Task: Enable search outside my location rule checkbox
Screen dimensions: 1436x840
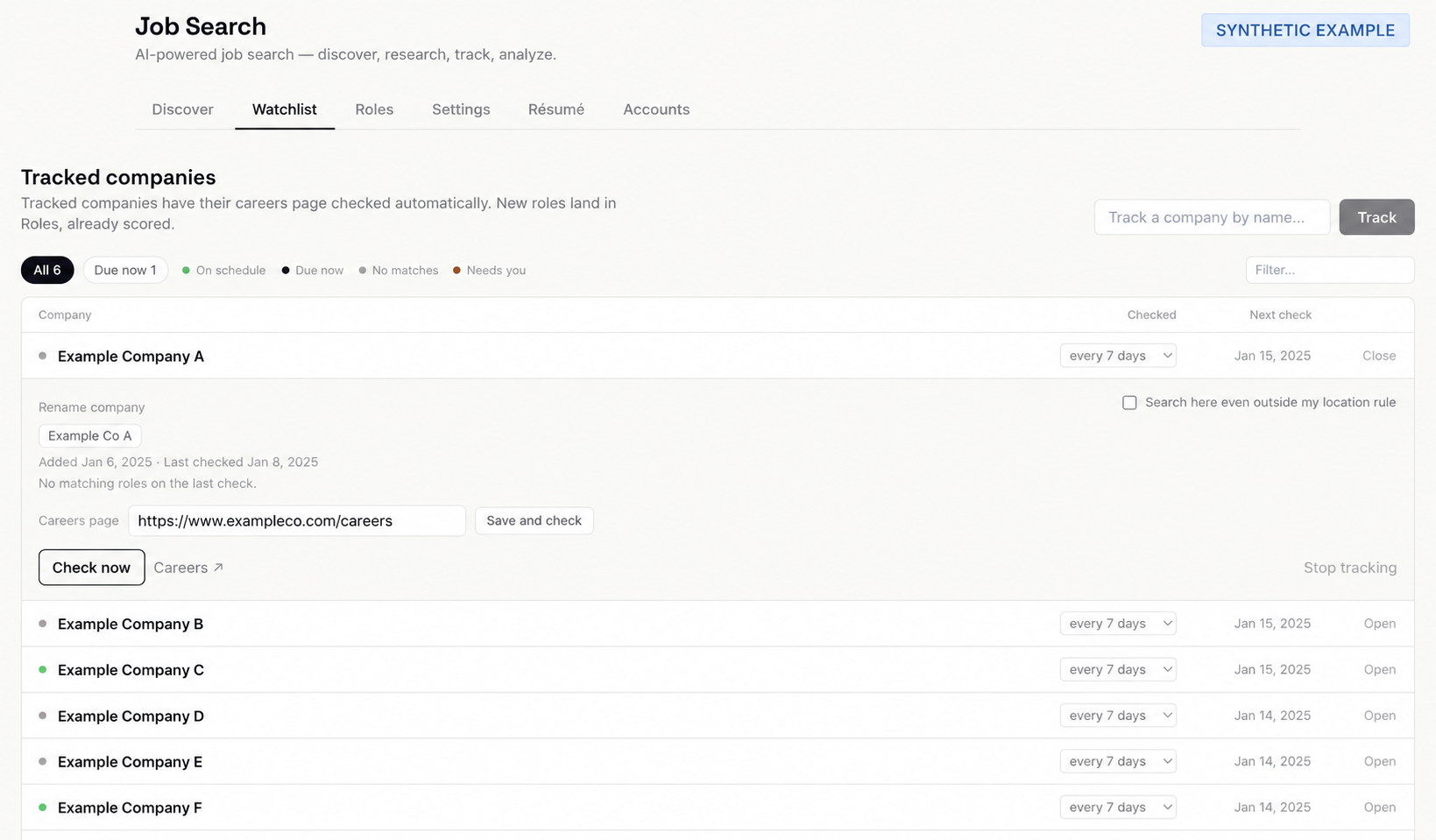Action: point(1129,403)
